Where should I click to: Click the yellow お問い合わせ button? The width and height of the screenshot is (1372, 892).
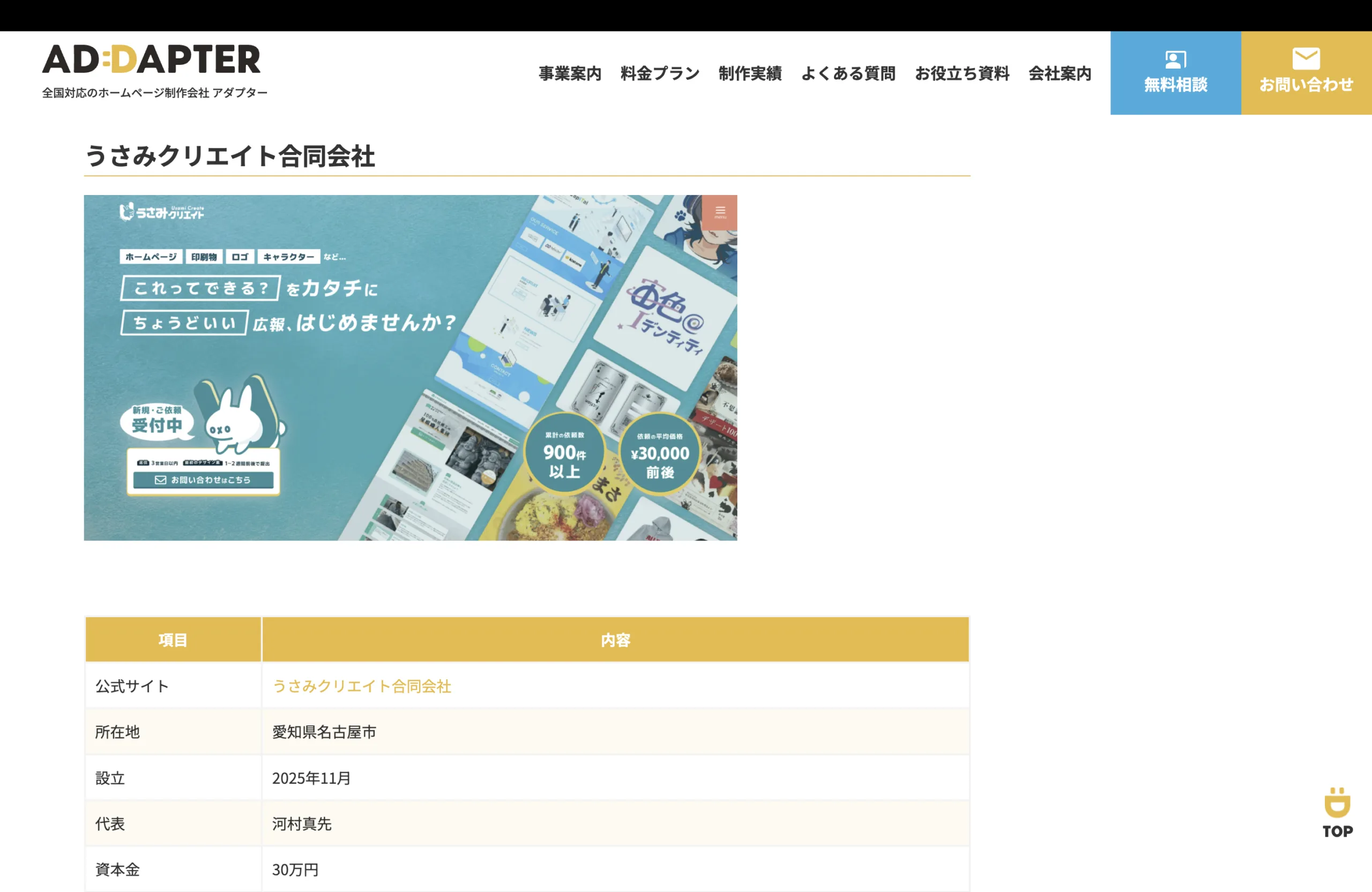(1306, 74)
